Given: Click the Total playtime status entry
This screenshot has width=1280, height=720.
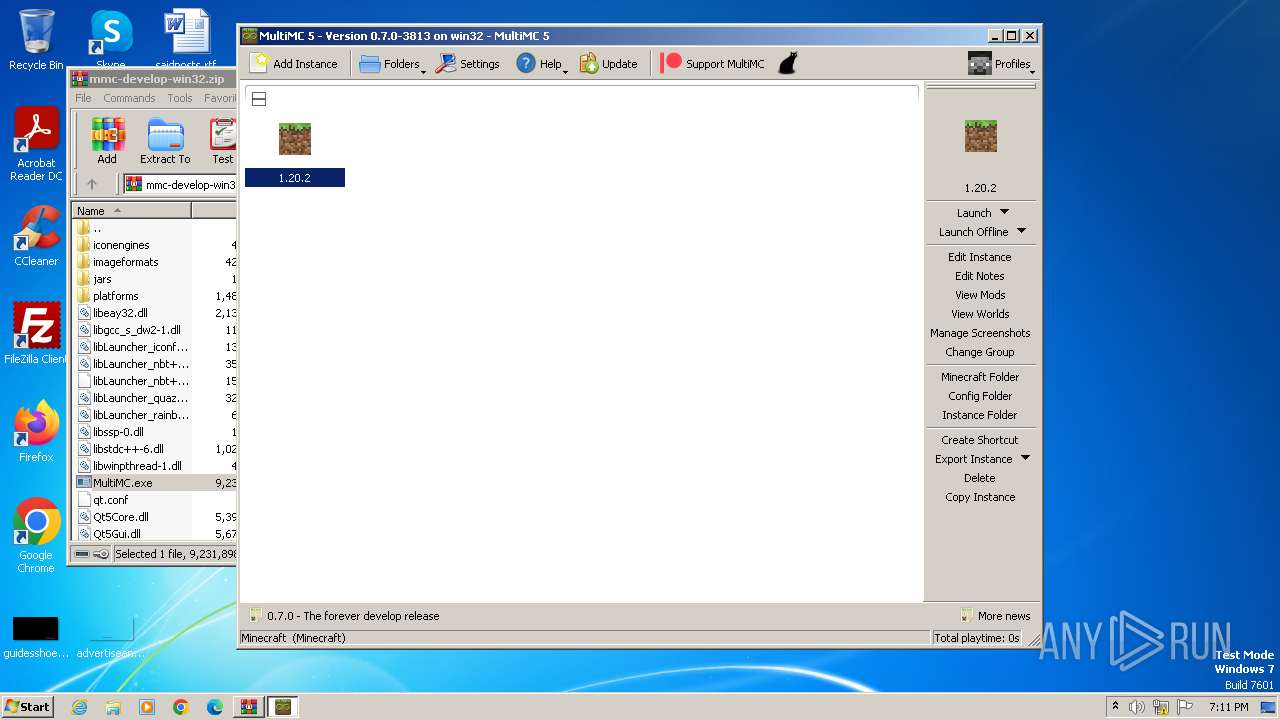Looking at the screenshot, I should (x=977, y=638).
